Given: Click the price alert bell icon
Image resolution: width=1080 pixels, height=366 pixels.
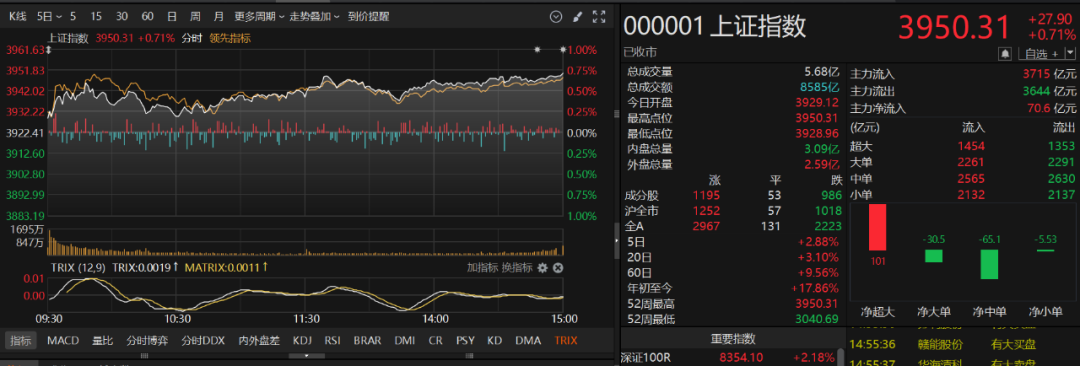Looking at the screenshot, I should click(x=1005, y=54).
